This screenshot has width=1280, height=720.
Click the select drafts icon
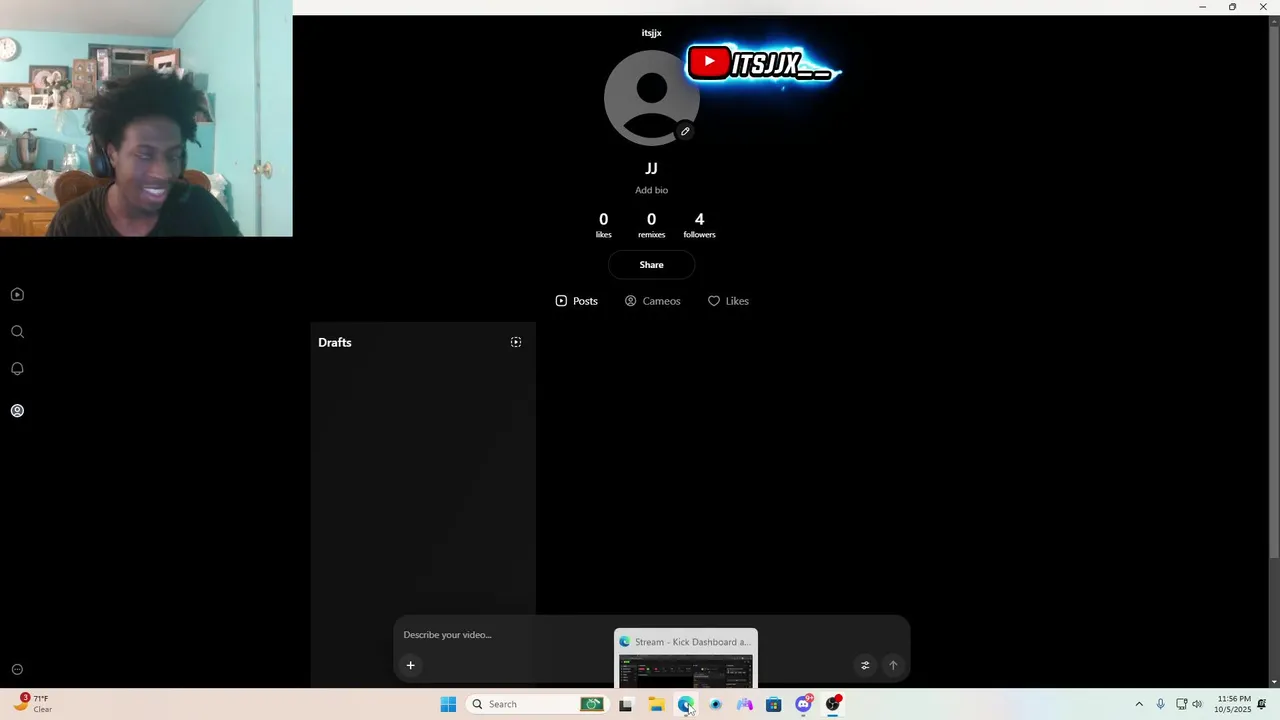point(516,342)
